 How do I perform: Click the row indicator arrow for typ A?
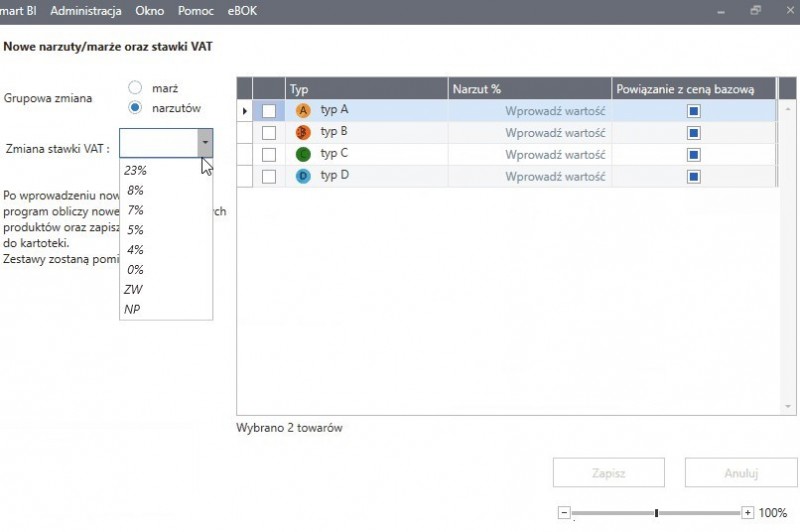[245, 111]
